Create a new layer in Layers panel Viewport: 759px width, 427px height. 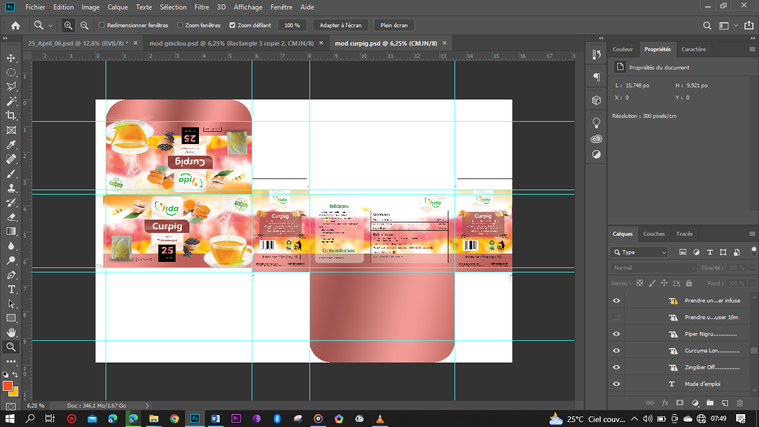[725, 403]
